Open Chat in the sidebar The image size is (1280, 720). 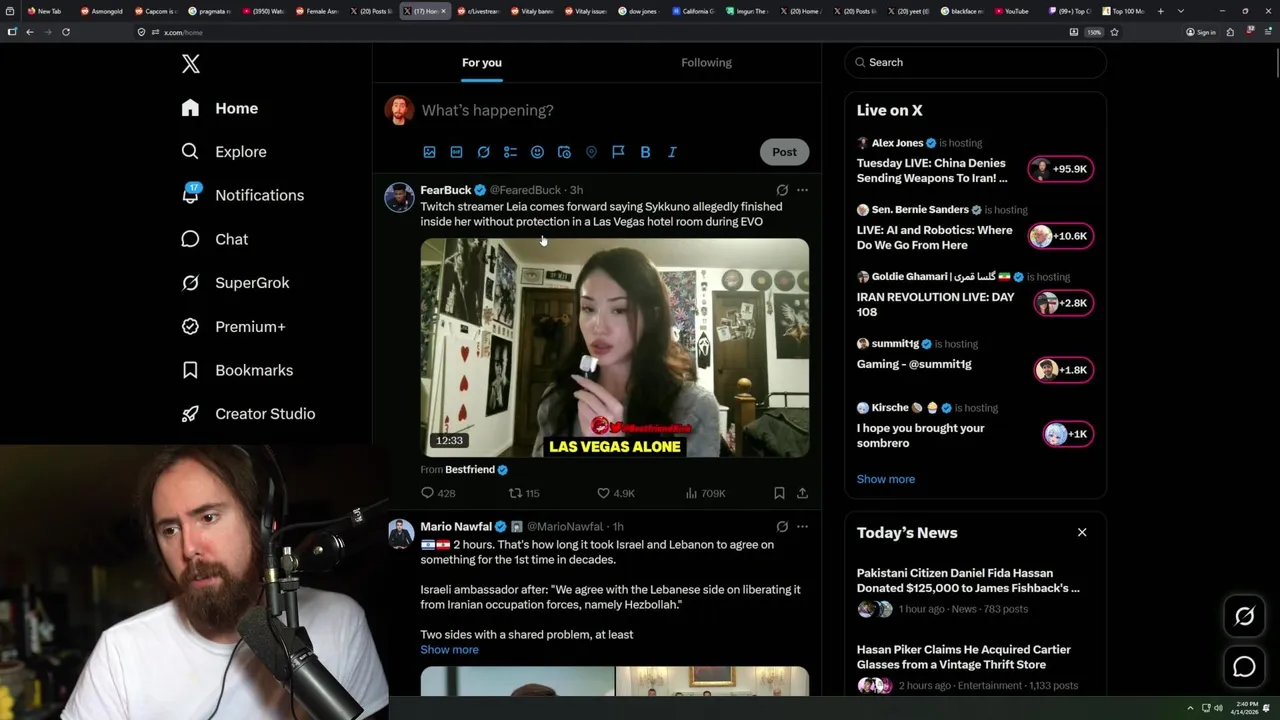coord(215,239)
